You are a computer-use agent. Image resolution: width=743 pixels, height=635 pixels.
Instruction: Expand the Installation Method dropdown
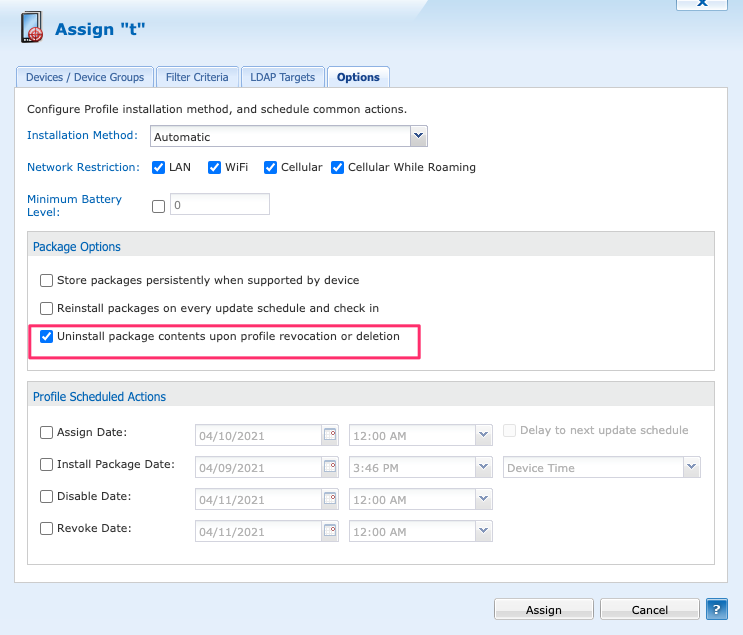418,136
